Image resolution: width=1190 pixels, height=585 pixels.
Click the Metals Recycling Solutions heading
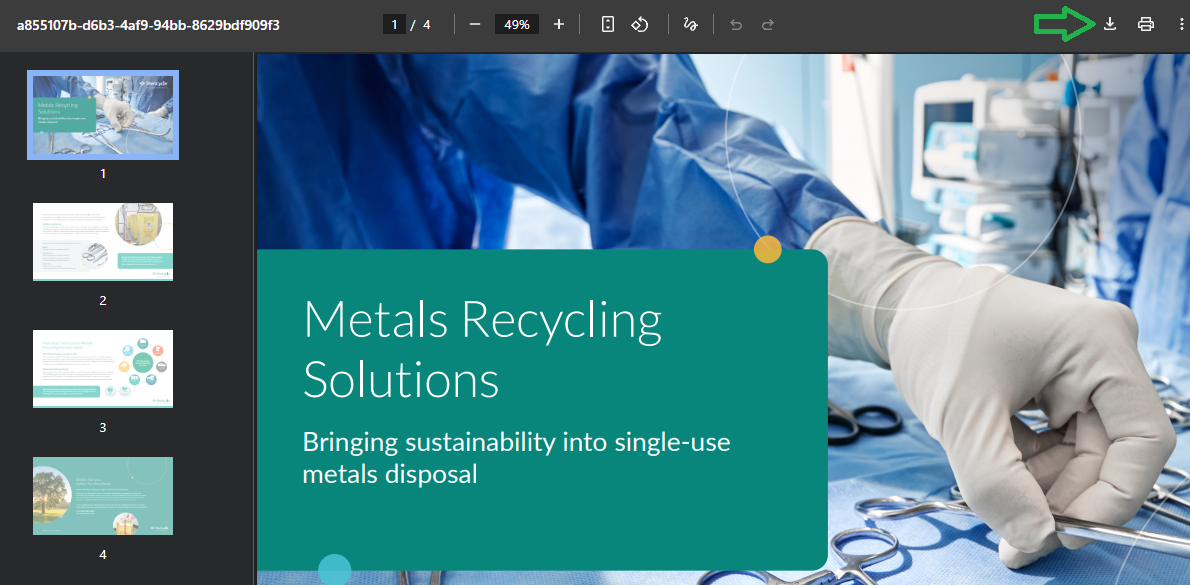click(x=482, y=349)
